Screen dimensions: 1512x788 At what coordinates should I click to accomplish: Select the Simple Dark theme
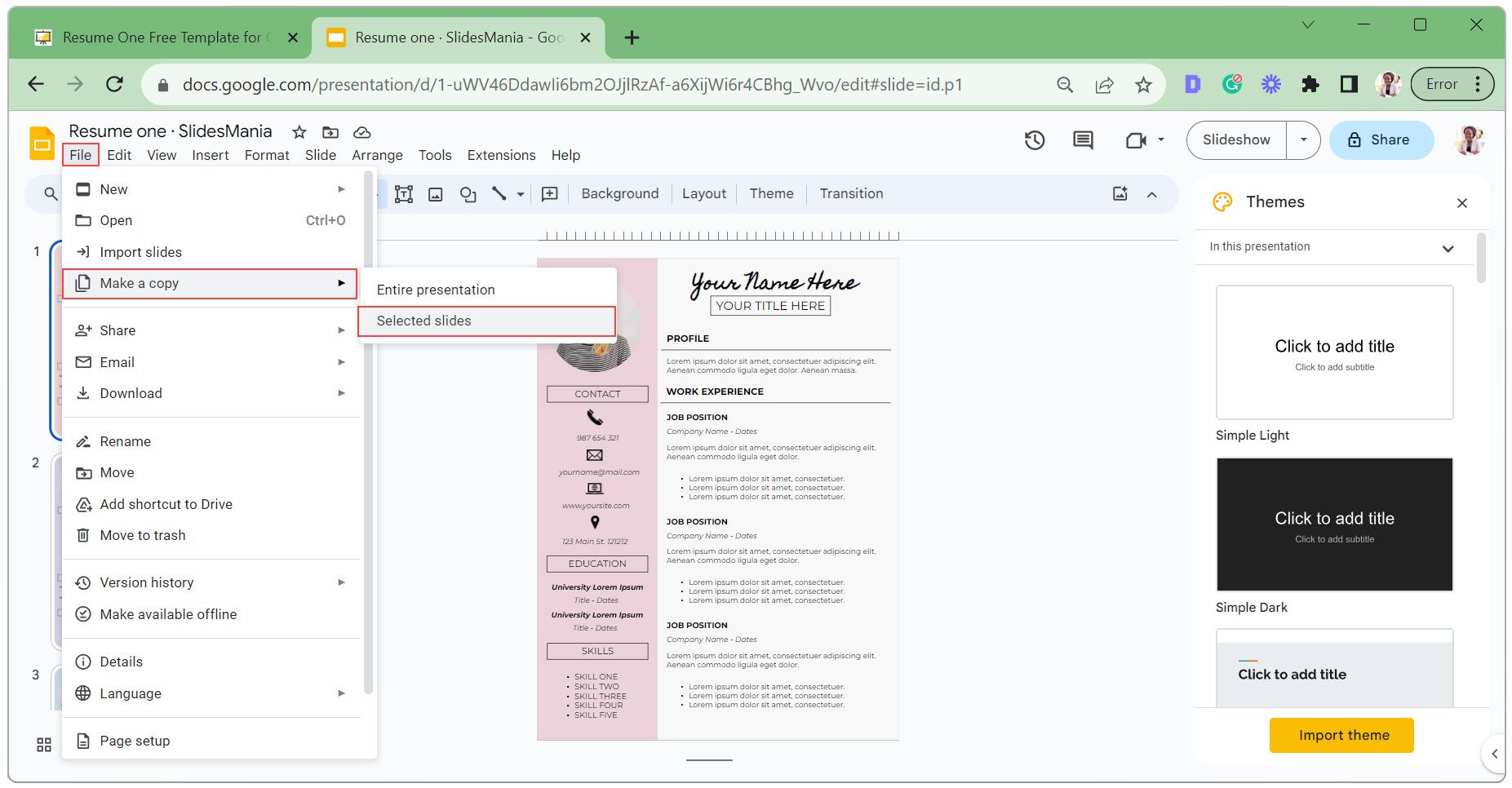(1333, 524)
